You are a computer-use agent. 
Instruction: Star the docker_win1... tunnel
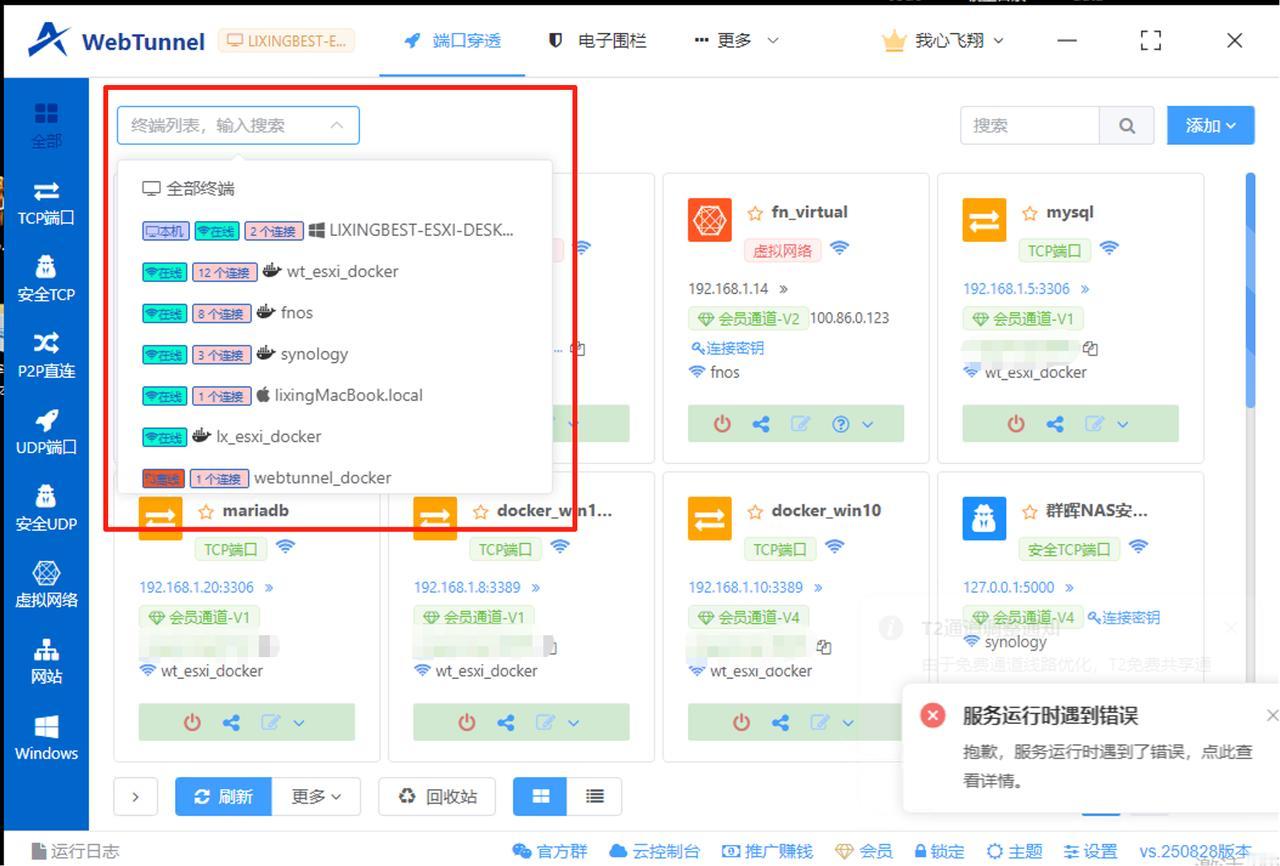[480, 511]
